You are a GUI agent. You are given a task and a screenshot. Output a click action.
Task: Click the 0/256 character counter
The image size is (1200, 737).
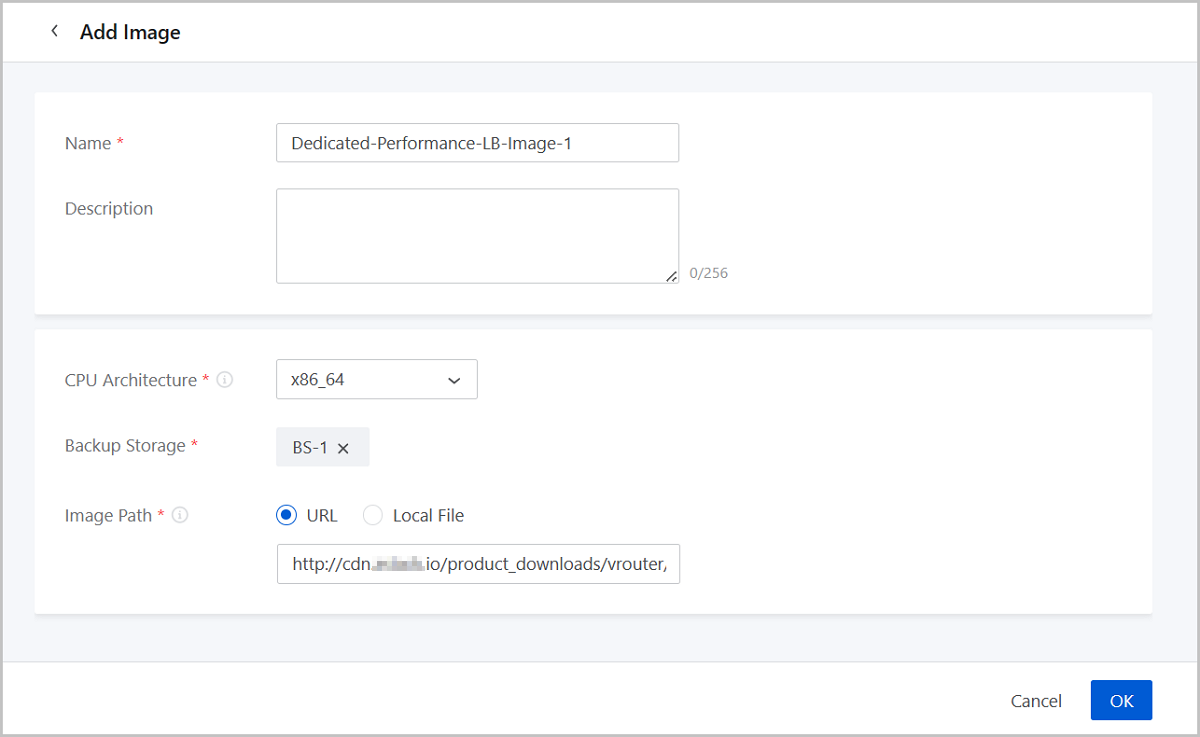click(x=708, y=273)
